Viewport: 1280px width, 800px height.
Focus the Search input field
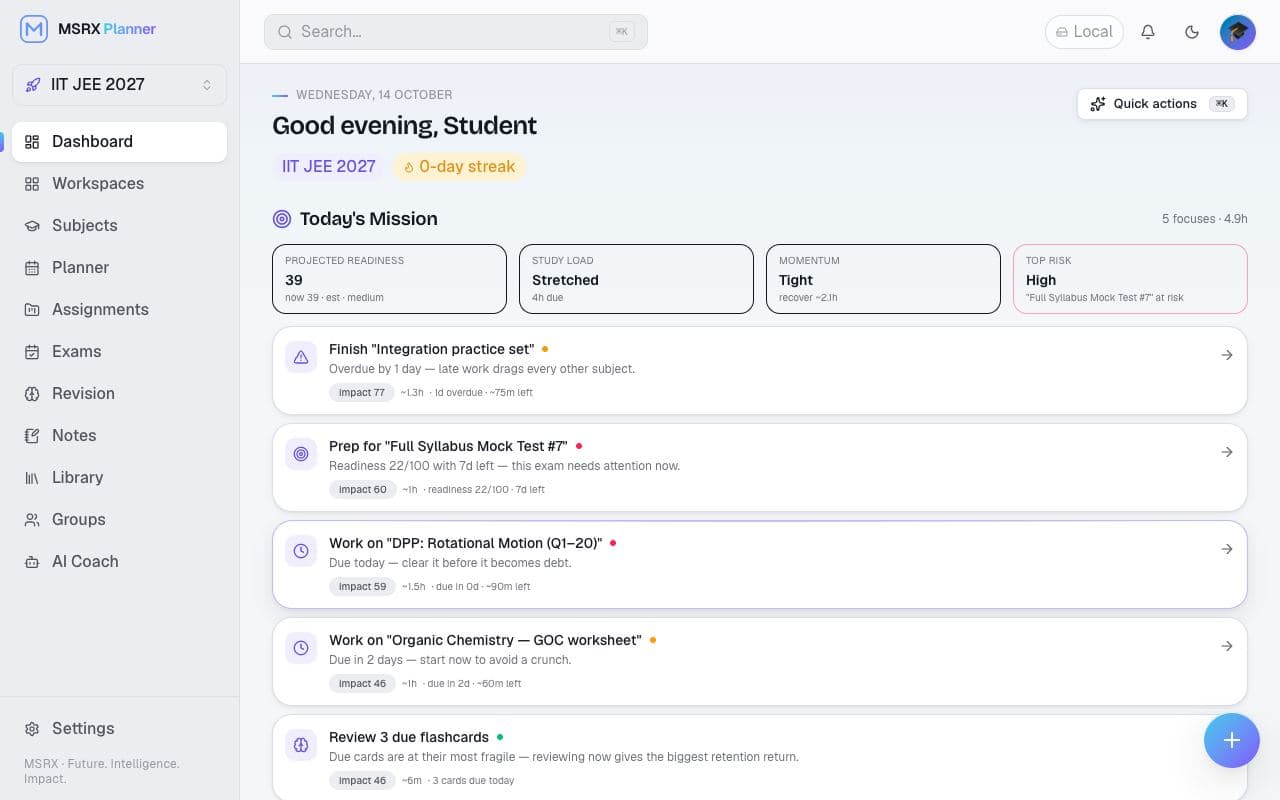456,32
